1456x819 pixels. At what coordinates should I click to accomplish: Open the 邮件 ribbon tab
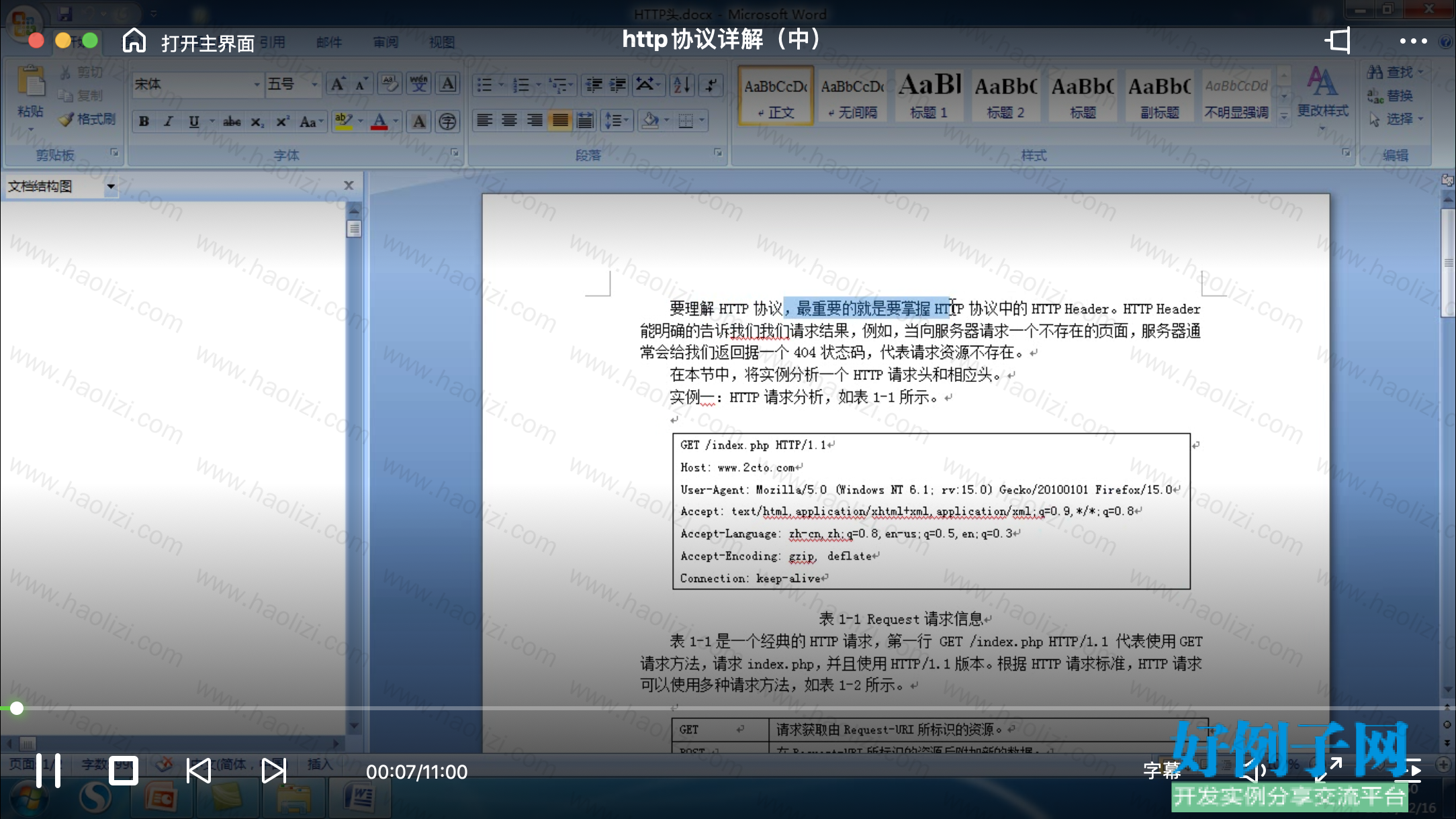coord(329,42)
